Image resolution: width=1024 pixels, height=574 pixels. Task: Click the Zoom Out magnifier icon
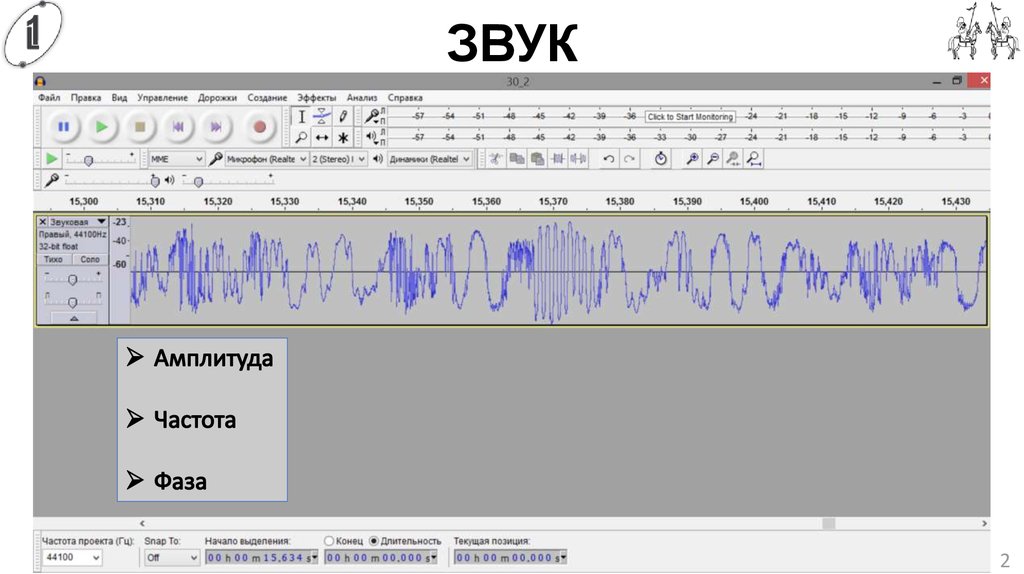(x=713, y=159)
